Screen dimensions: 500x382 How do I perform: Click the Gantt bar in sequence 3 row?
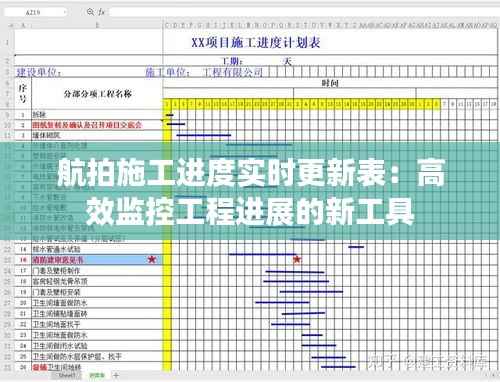click(204, 135)
